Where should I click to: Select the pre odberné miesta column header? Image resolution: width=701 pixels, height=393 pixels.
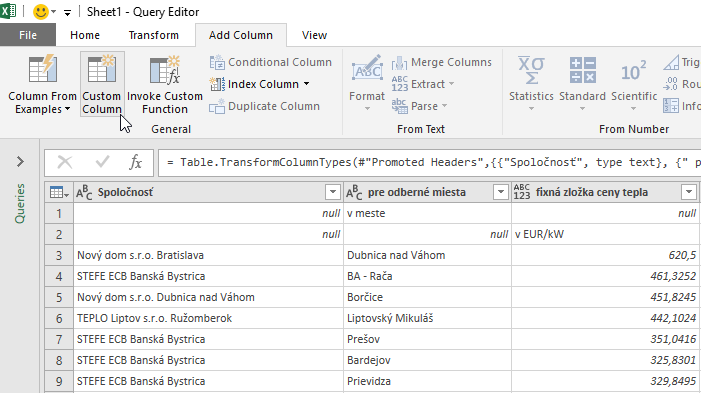click(427, 192)
